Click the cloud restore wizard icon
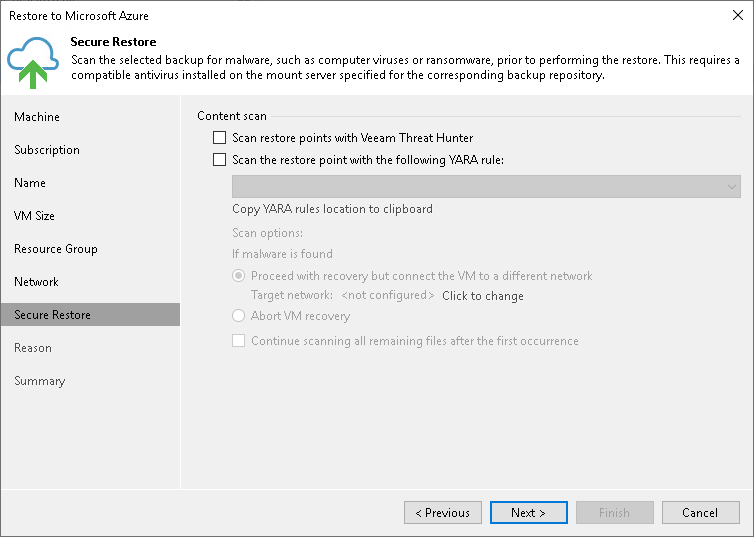 coord(33,62)
